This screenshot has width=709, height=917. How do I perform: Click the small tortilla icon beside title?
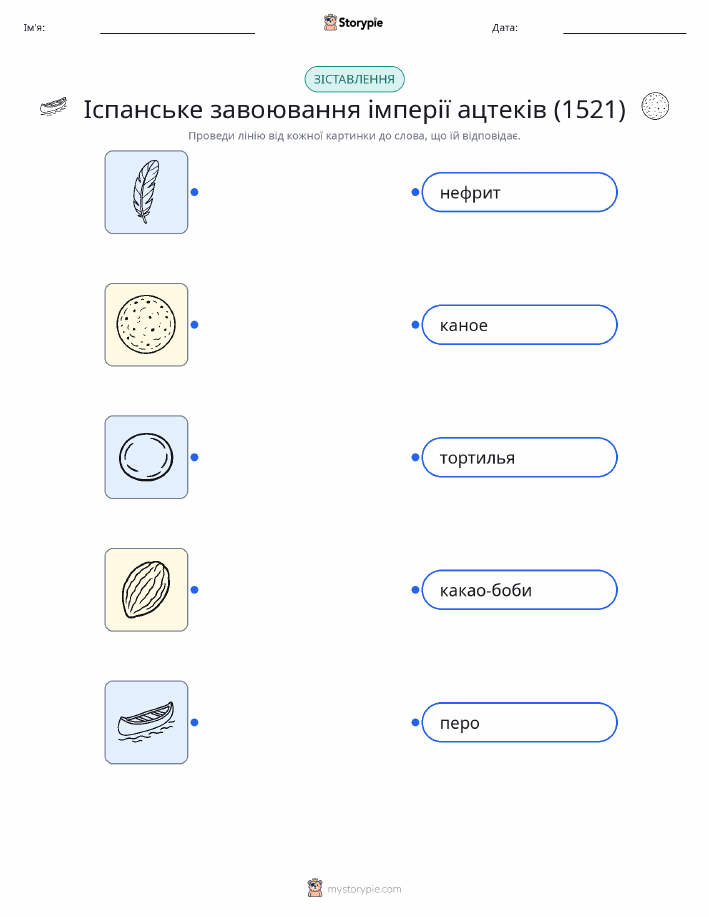tap(655, 106)
